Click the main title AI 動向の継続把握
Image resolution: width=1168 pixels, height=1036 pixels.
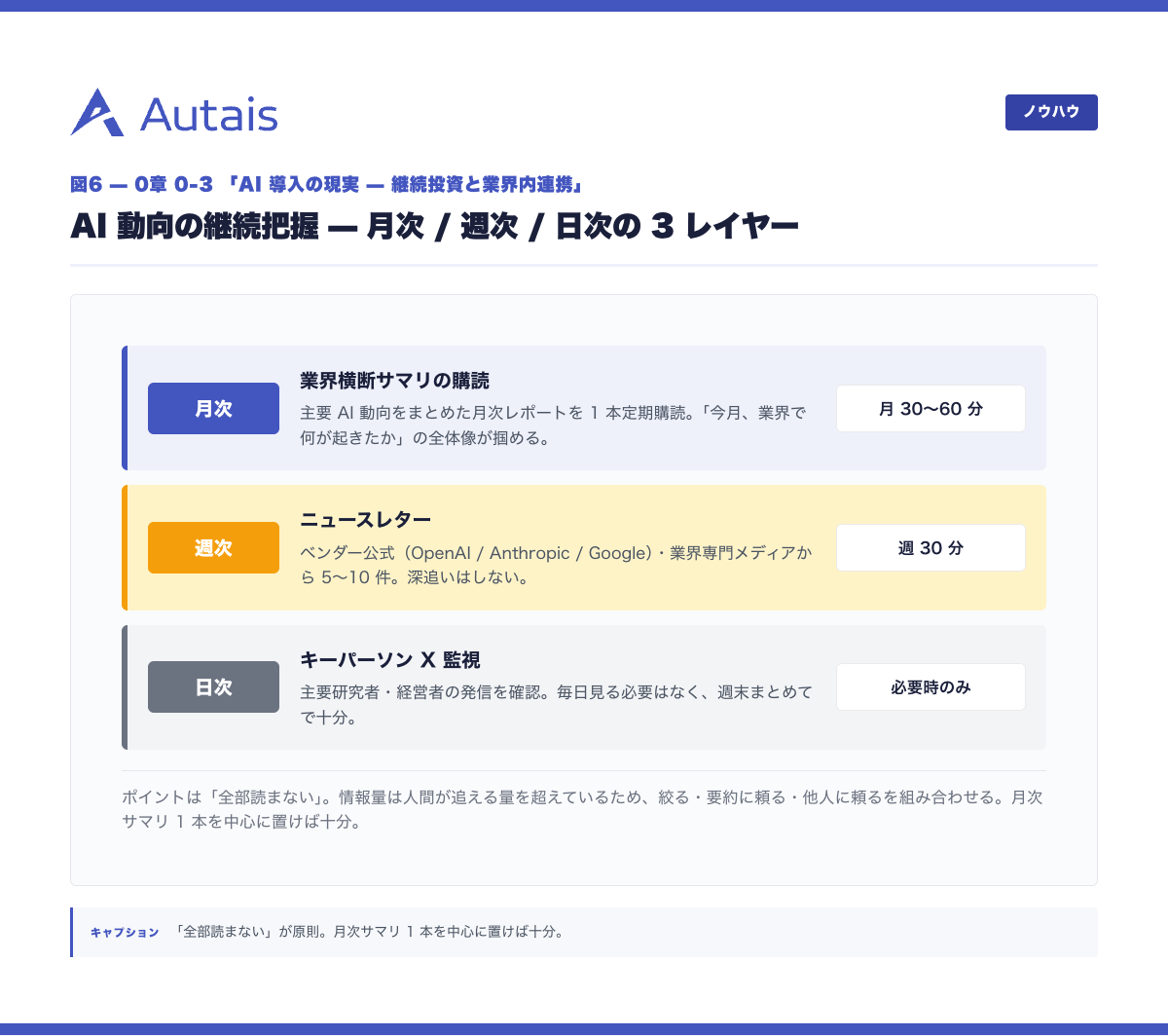click(x=434, y=227)
